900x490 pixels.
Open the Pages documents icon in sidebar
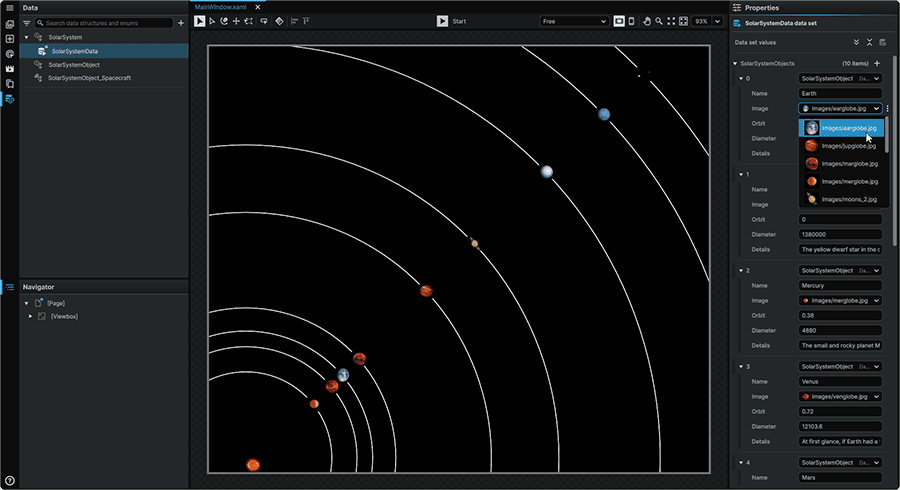pyautogui.click(x=10, y=84)
